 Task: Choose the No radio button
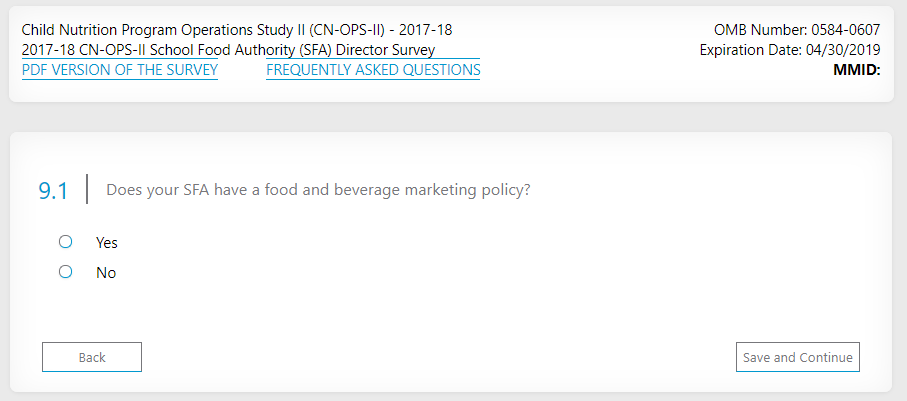66,272
